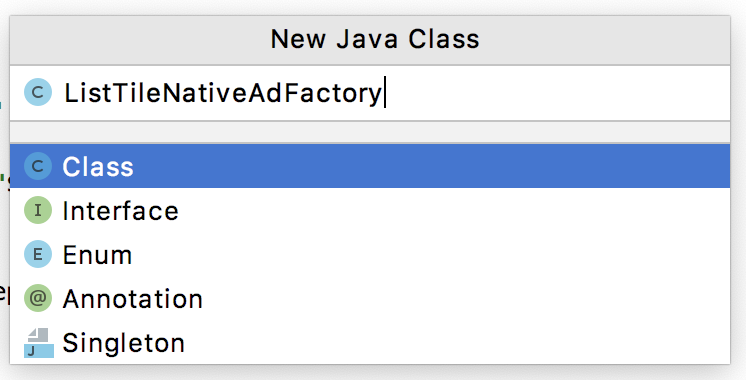Click blank space right of Interface row

[x=452, y=210]
